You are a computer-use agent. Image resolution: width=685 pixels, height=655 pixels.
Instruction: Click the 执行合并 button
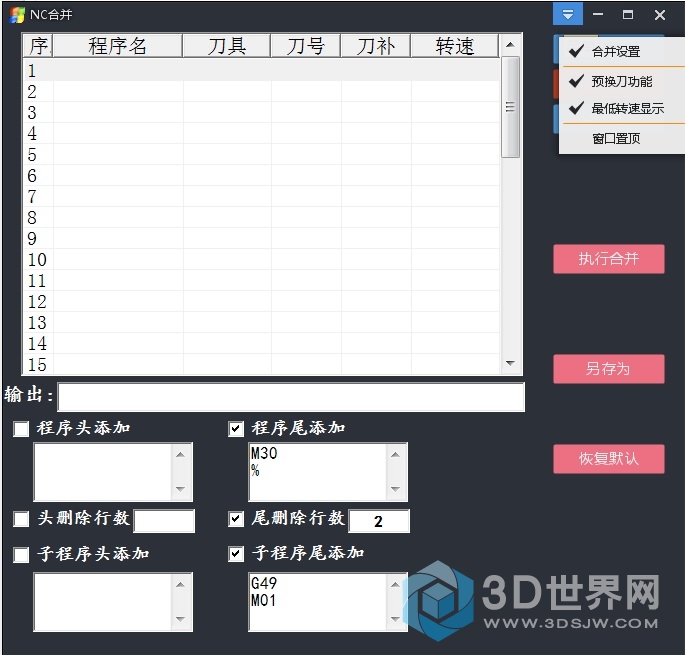[x=609, y=259]
